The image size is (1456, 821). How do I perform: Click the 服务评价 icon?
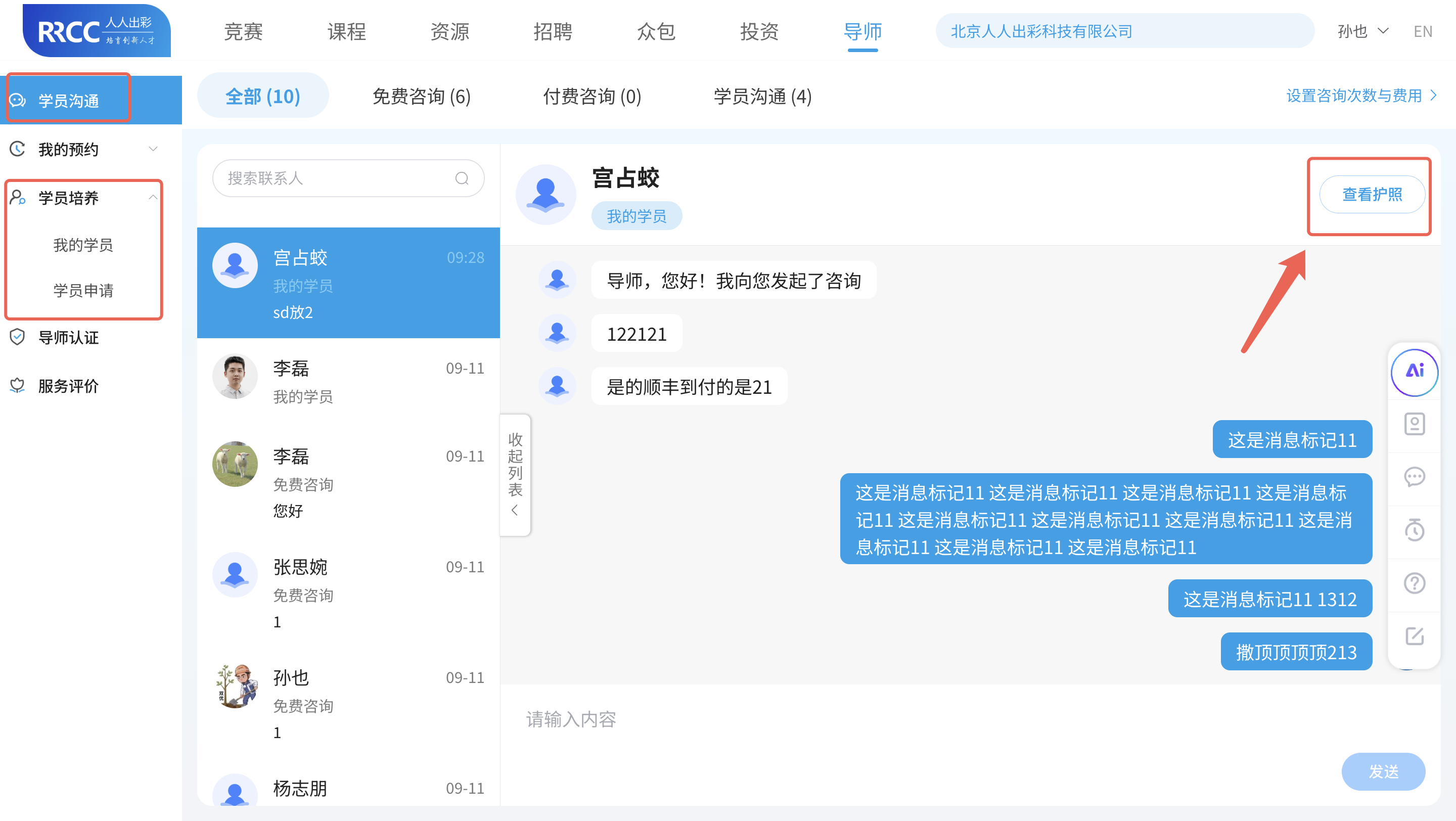[18, 386]
